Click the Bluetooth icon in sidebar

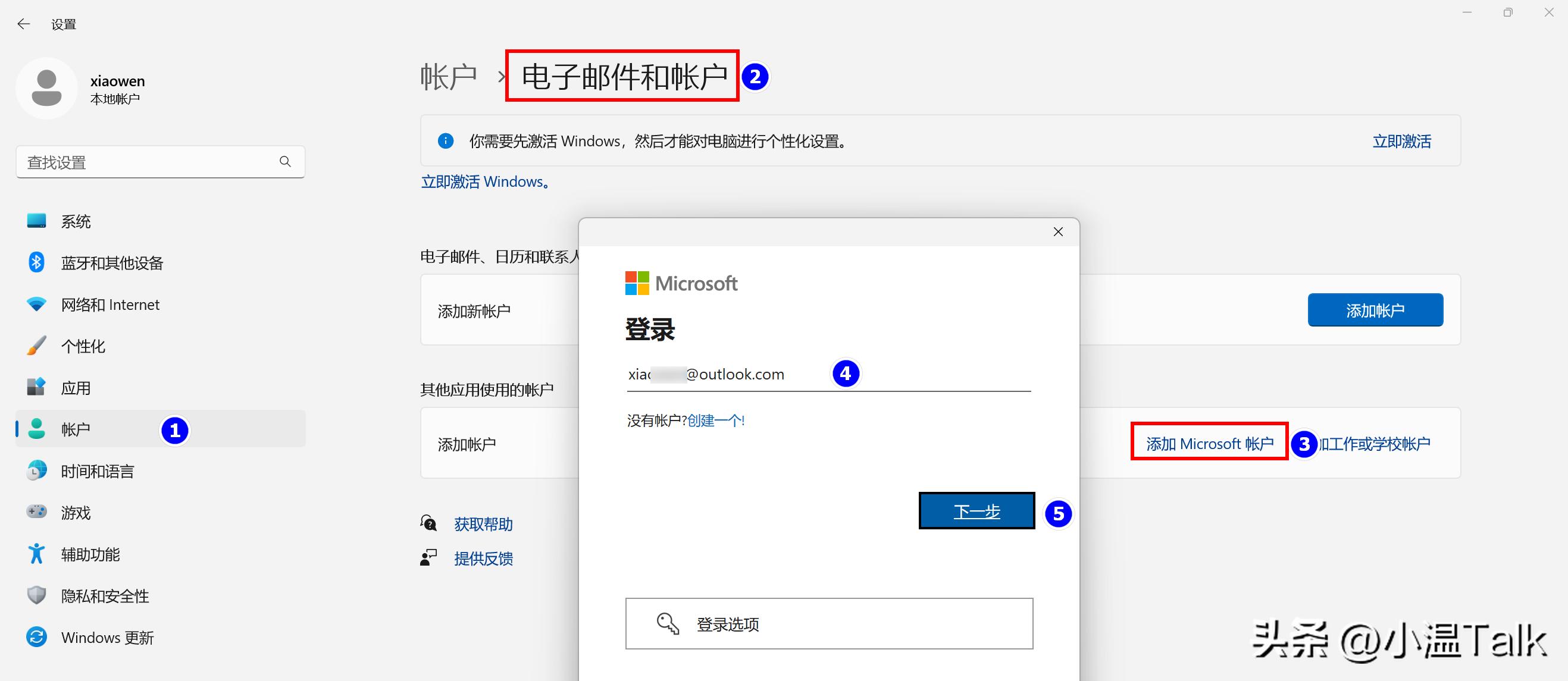tap(36, 262)
